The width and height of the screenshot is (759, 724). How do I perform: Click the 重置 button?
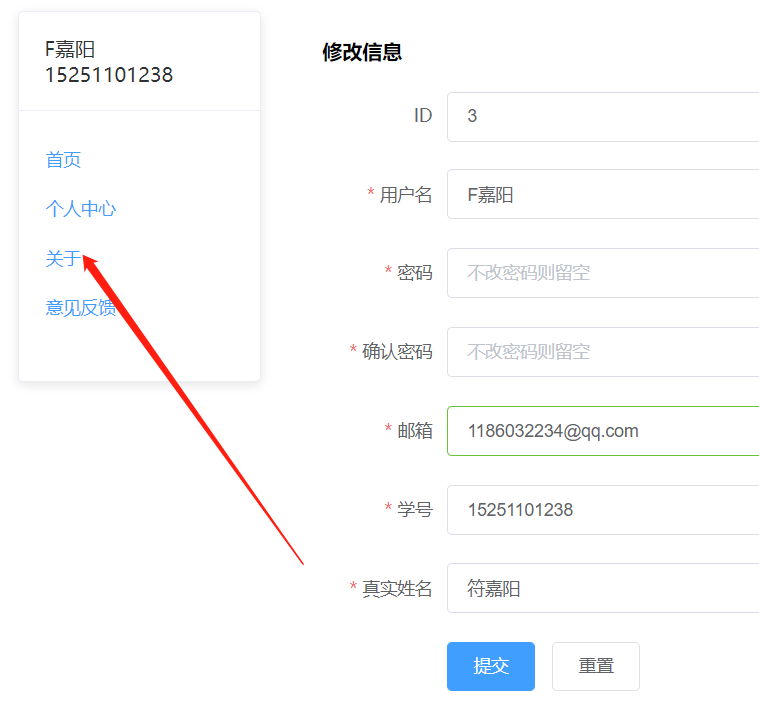point(595,666)
